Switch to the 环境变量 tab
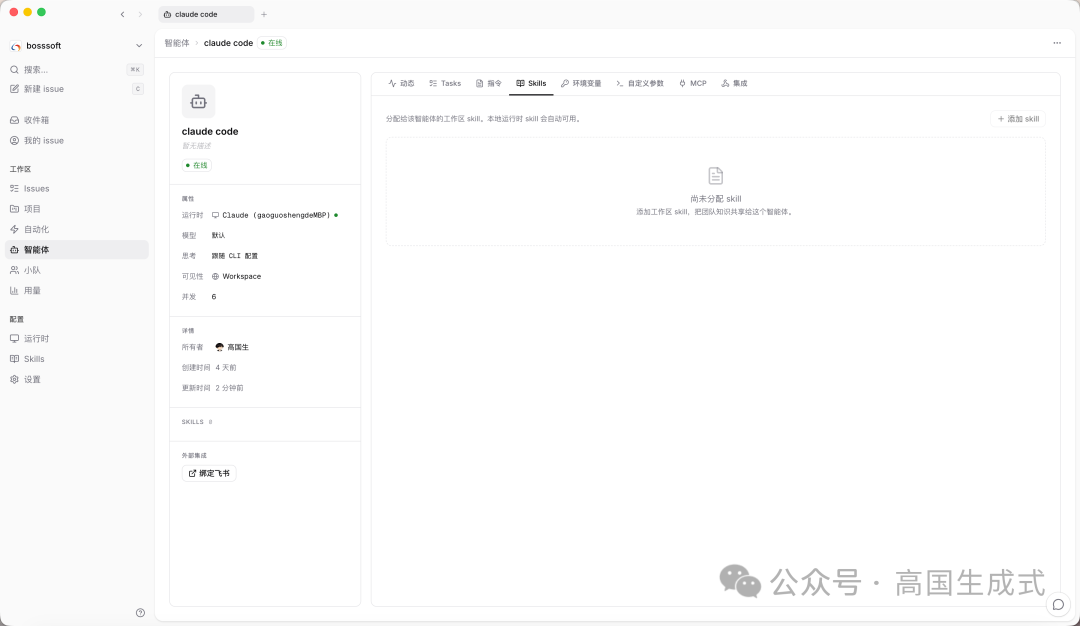The image size is (1080, 626). pyautogui.click(x=581, y=83)
